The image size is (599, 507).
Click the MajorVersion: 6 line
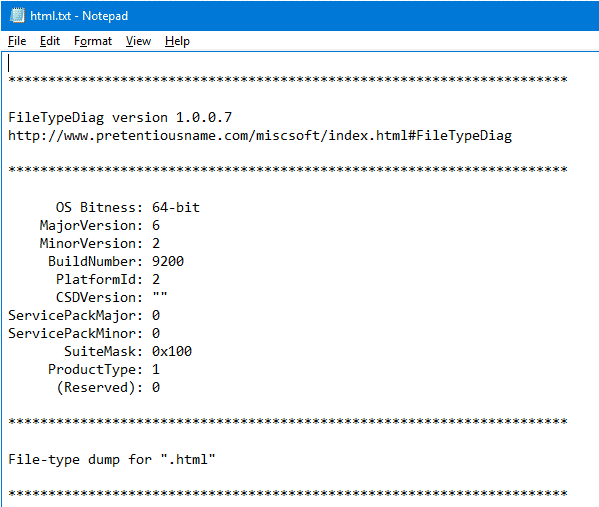tap(100, 225)
